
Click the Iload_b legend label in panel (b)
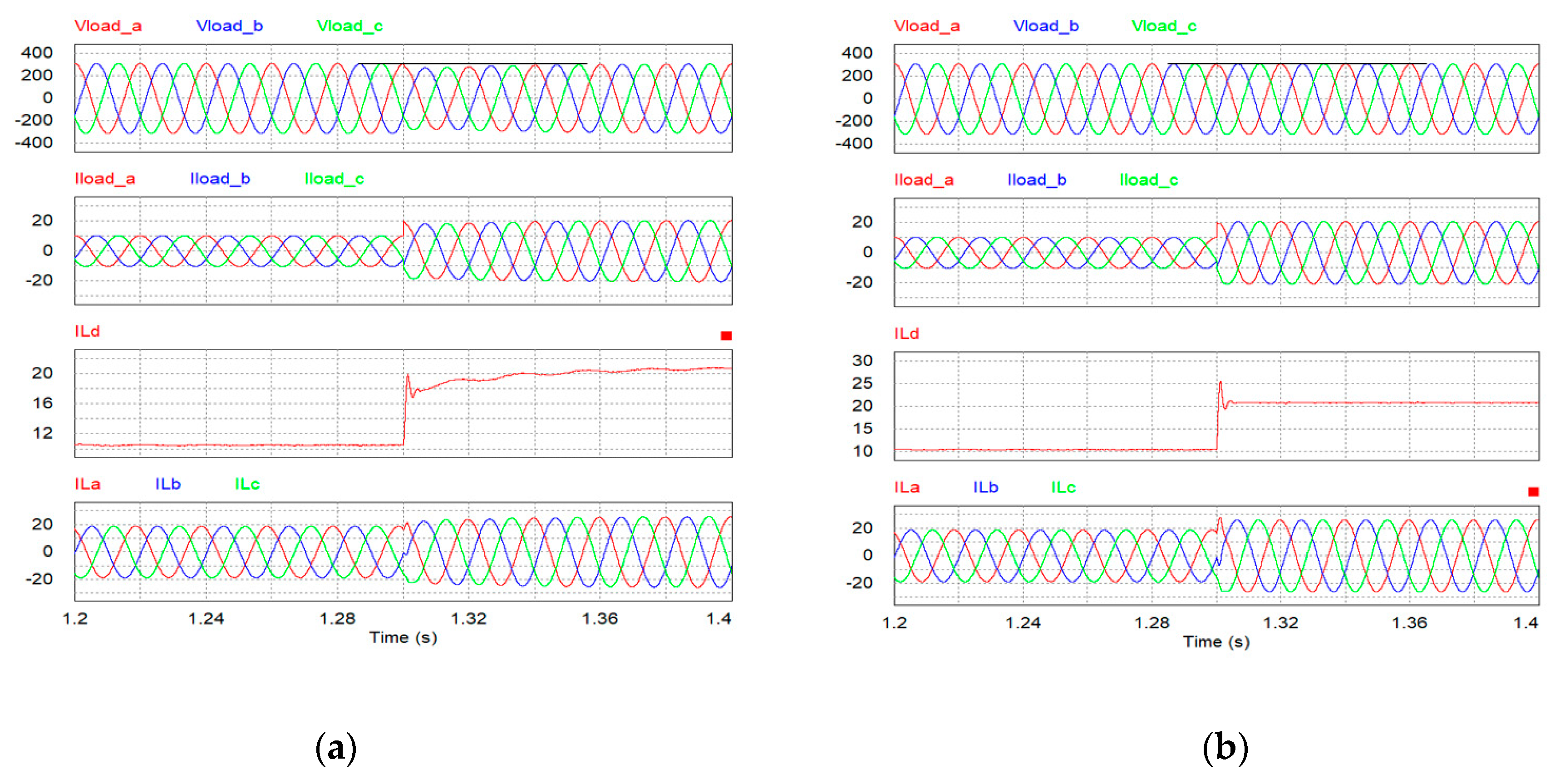pos(1037,180)
